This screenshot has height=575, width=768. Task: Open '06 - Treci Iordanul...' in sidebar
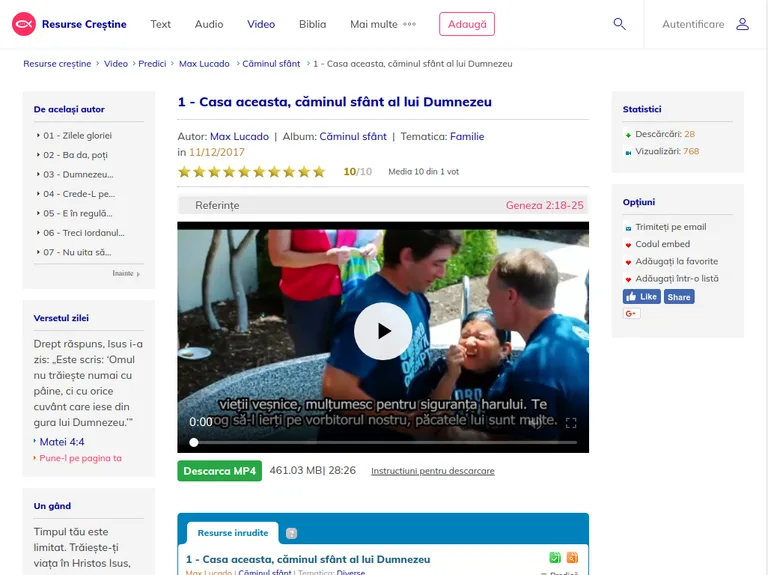[84, 233]
